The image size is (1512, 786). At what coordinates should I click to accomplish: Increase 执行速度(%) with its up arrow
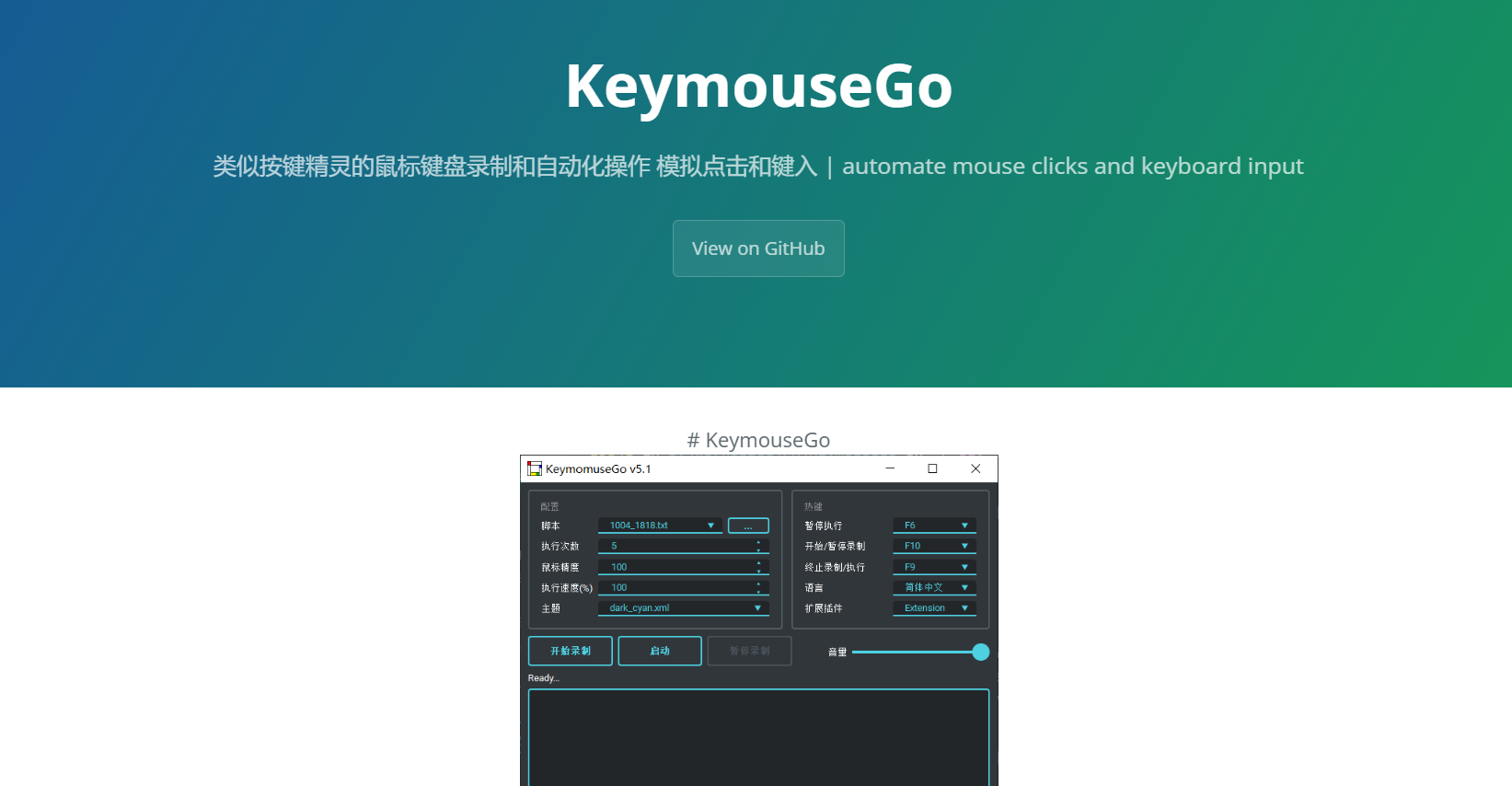758,584
